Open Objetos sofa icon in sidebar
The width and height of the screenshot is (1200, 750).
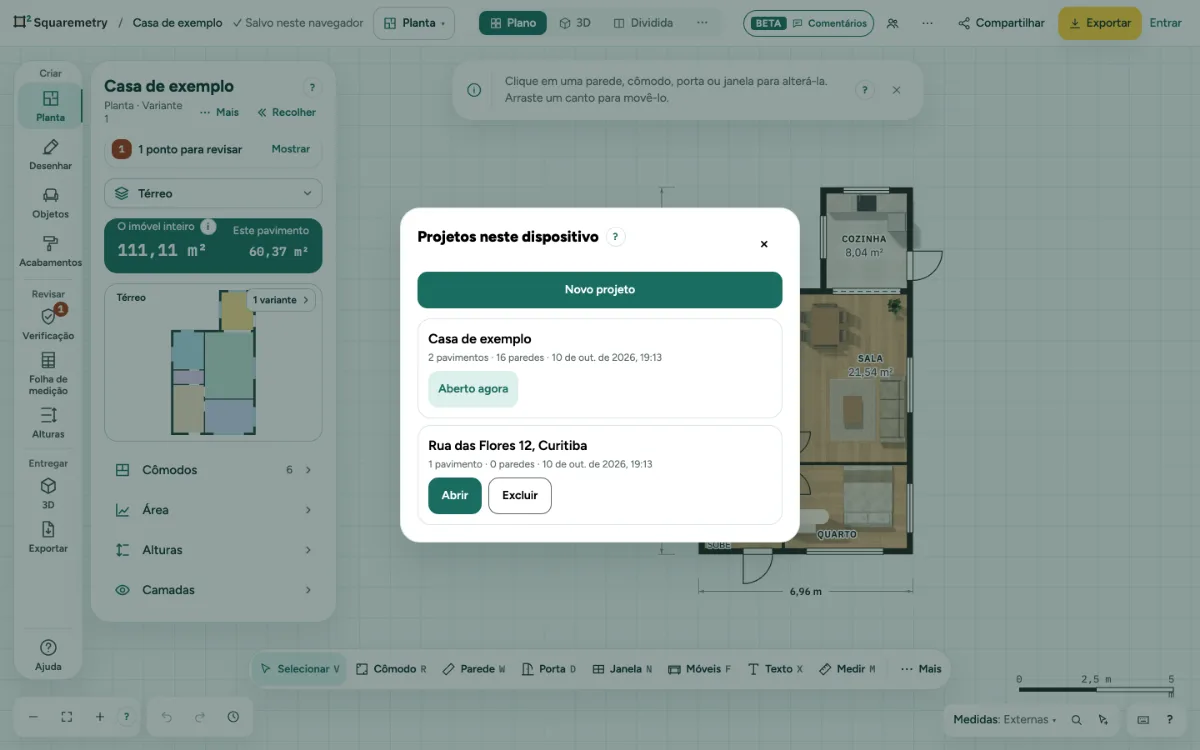pyautogui.click(x=50, y=203)
